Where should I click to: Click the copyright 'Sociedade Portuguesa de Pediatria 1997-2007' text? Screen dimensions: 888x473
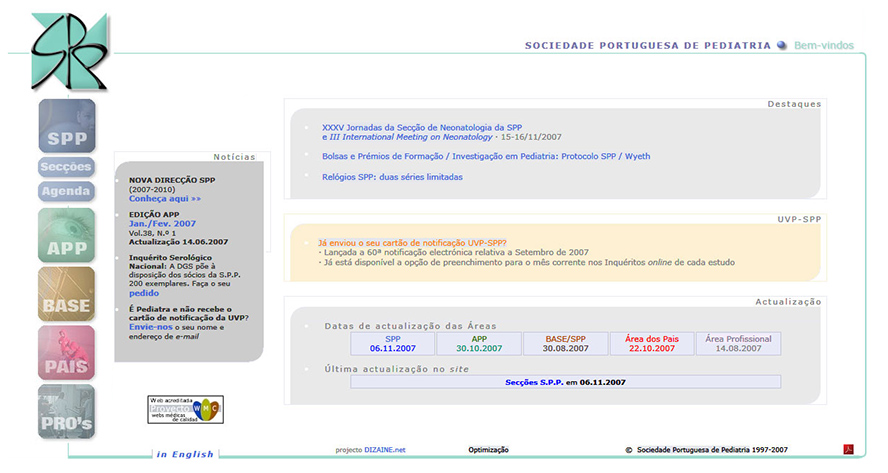tap(712, 450)
